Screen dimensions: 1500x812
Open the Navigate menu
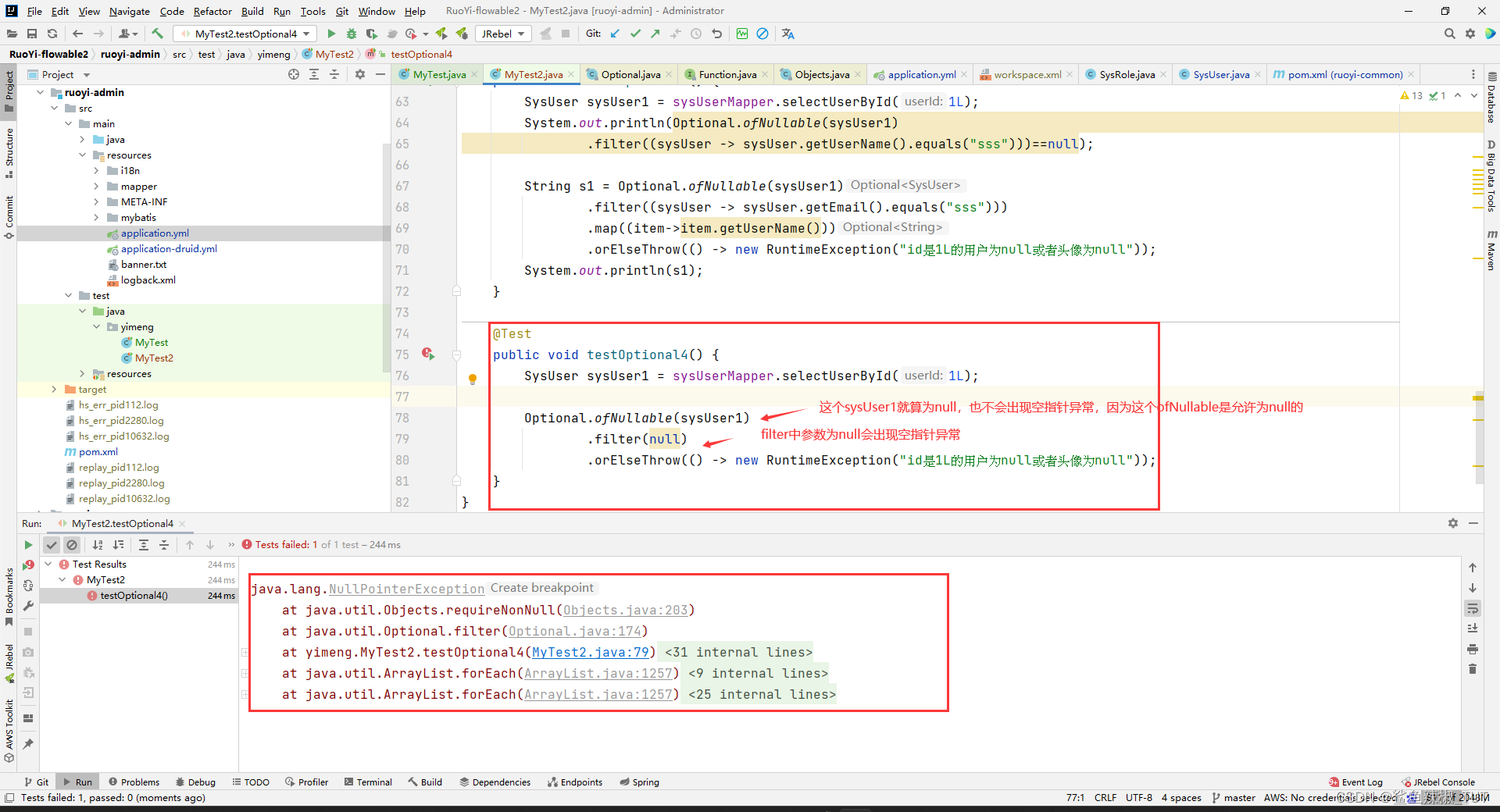pyautogui.click(x=130, y=11)
